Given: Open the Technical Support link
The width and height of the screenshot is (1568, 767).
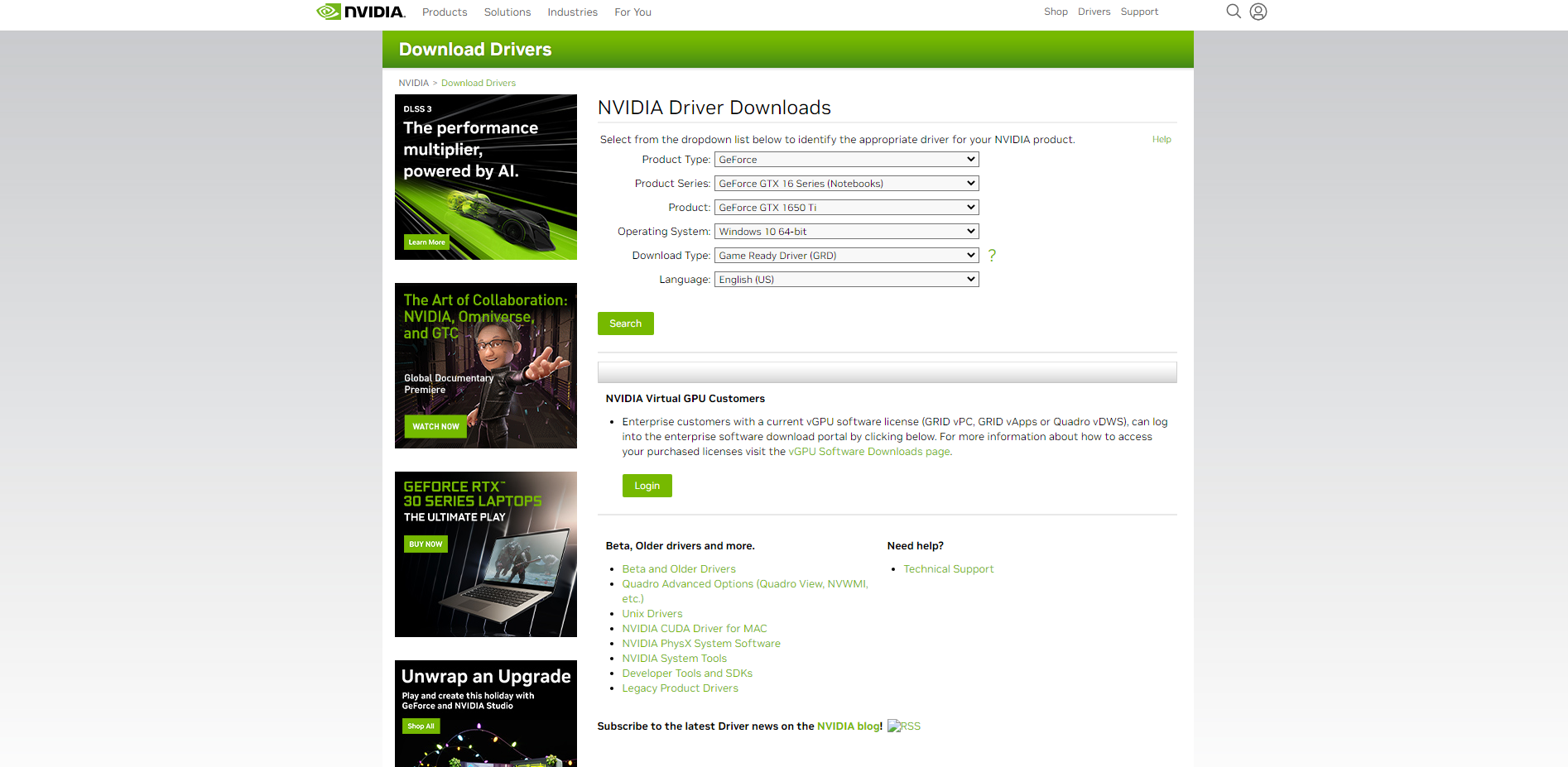Looking at the screenshot, I should tap(949, 569).
